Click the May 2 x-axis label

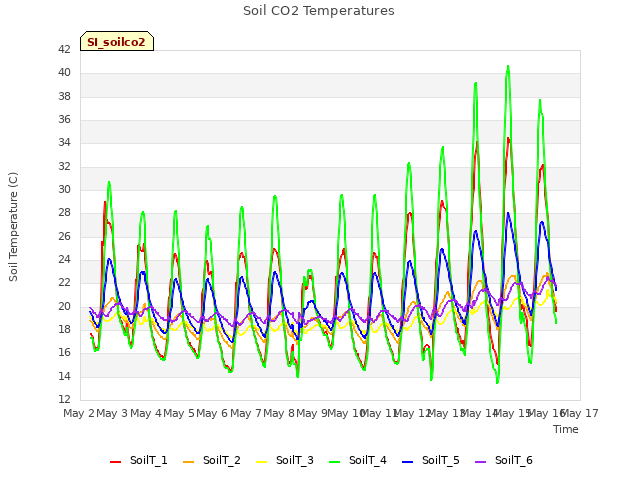point(79,413)
